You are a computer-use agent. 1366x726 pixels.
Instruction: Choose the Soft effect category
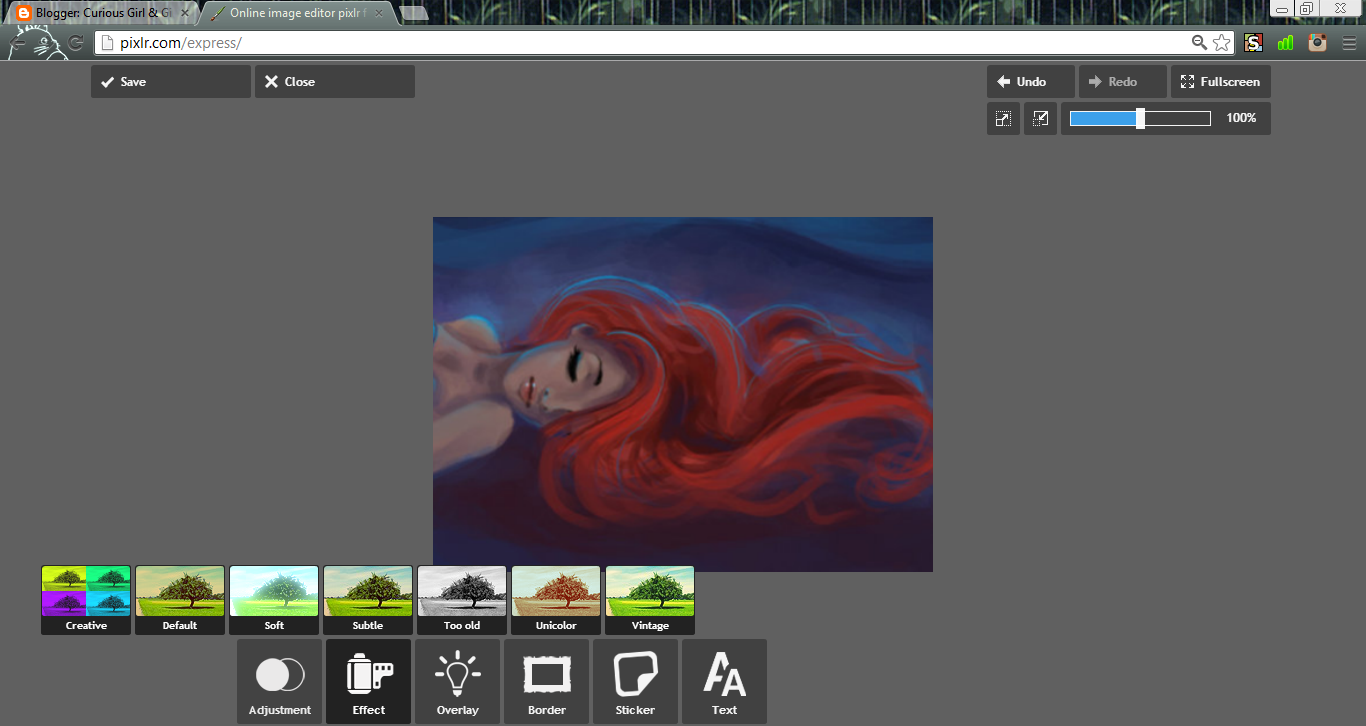(x=274, y=600)
